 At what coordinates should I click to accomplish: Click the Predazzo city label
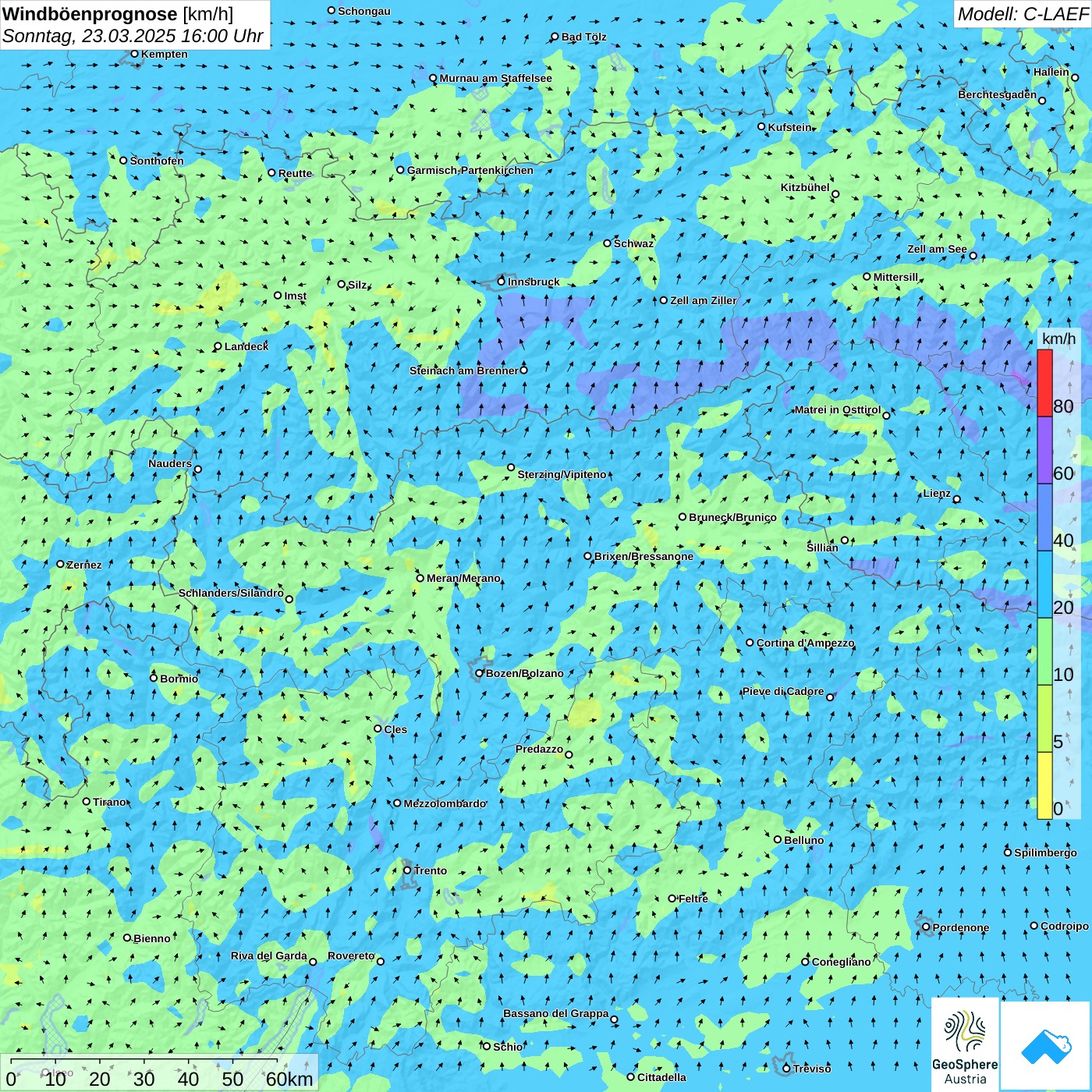tap(539, 749)
